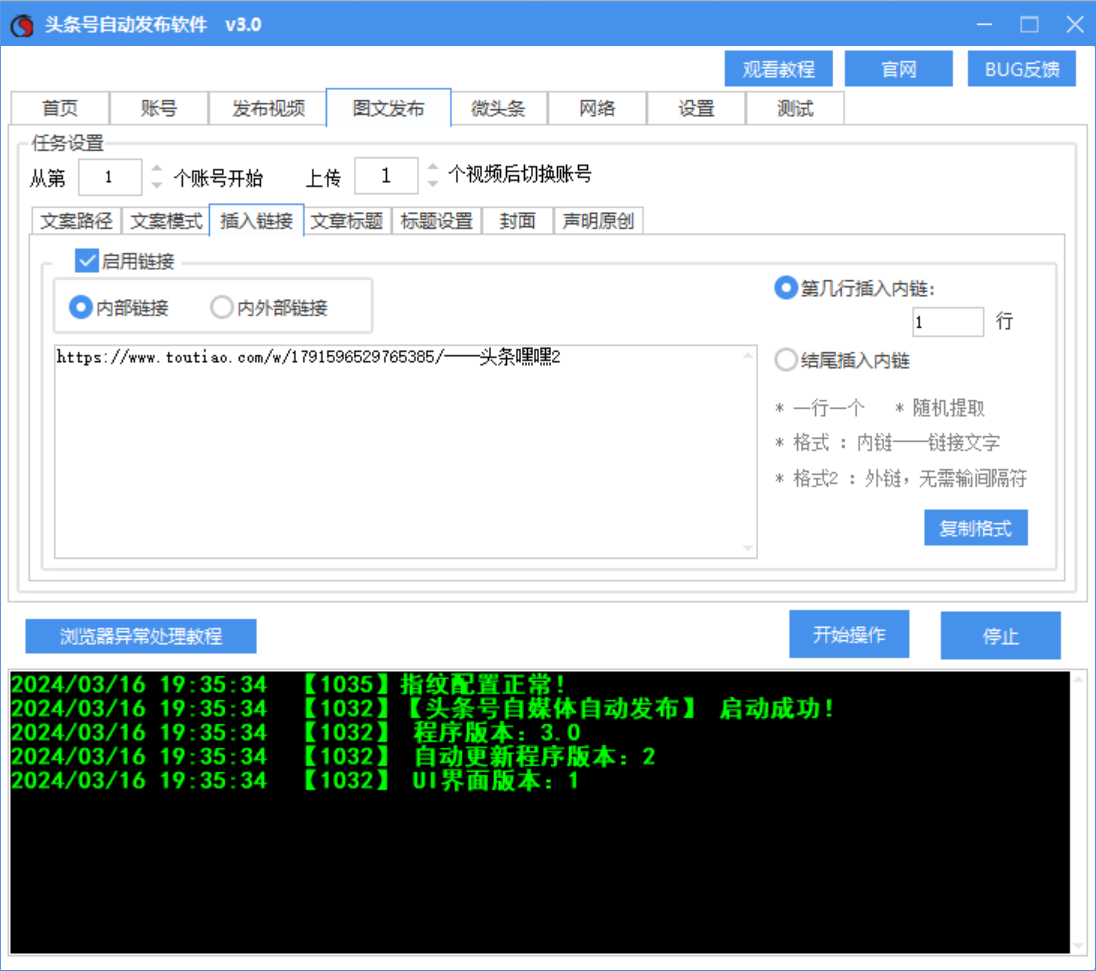Switch to the 首页 tab
Image resolution: width=1096 pixels, height=971 pixels.
(60, 108)
